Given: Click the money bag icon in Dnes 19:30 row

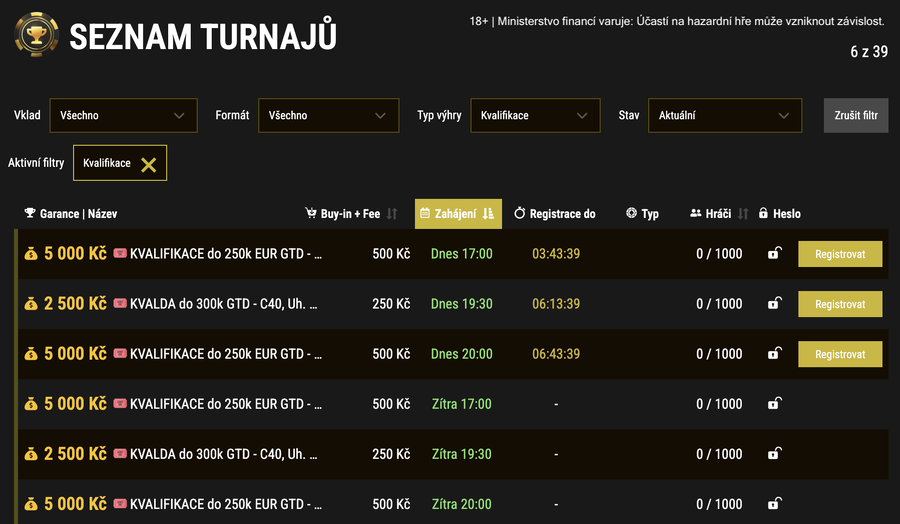Looking at the screenshot, I should (x=31, y=304).
